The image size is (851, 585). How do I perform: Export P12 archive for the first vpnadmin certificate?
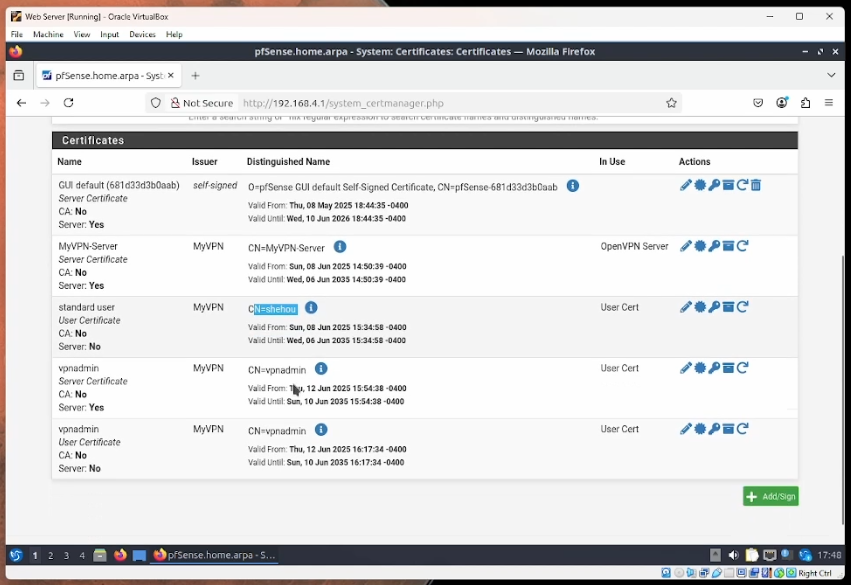(728, 368)
